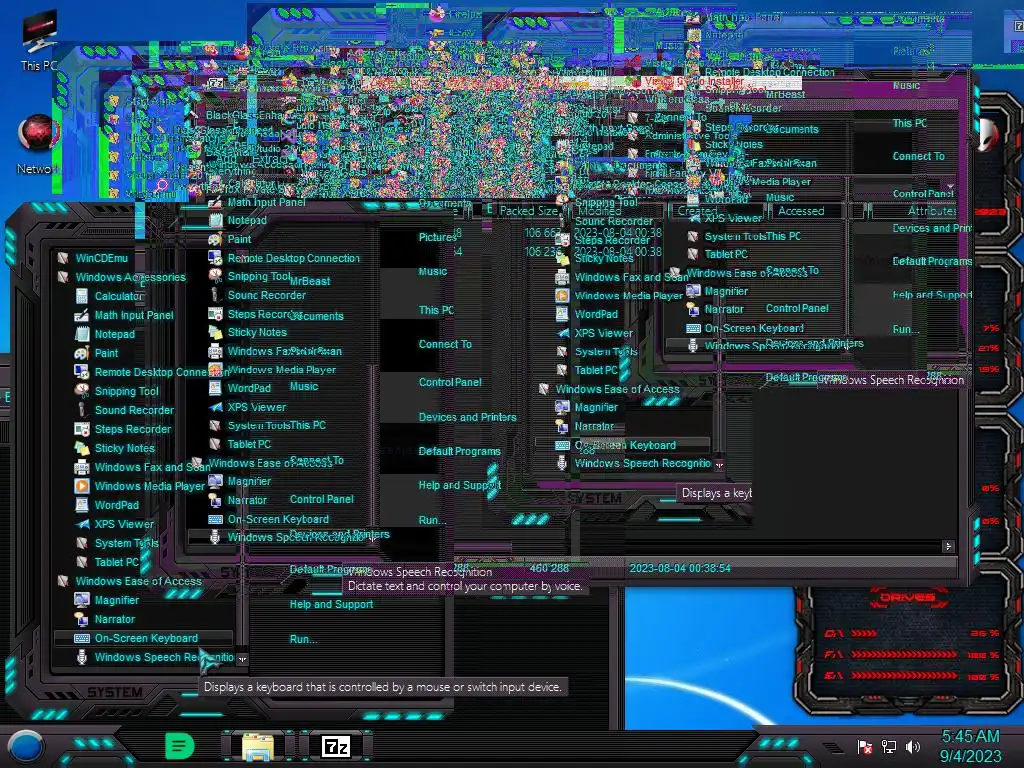Click the network icon in the system tray

tap(889, 746)
